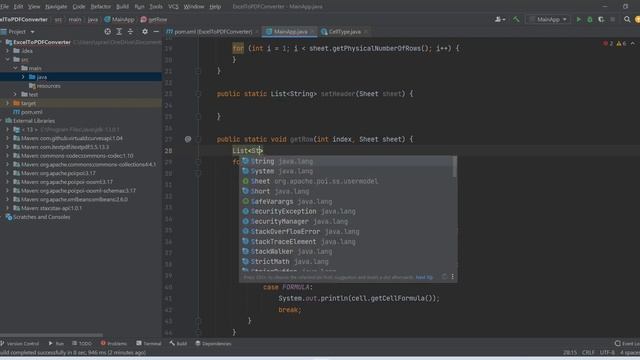Click the UTF-8 encoding status
This screenshot has width=640, height=360.
point(607,352)
